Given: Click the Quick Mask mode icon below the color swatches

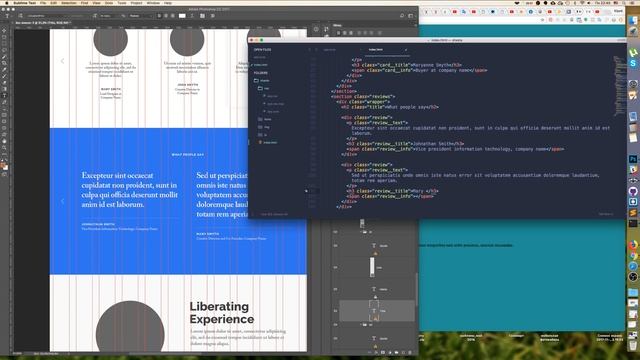Looking at the screenshot, I should [x=4, y=174].
